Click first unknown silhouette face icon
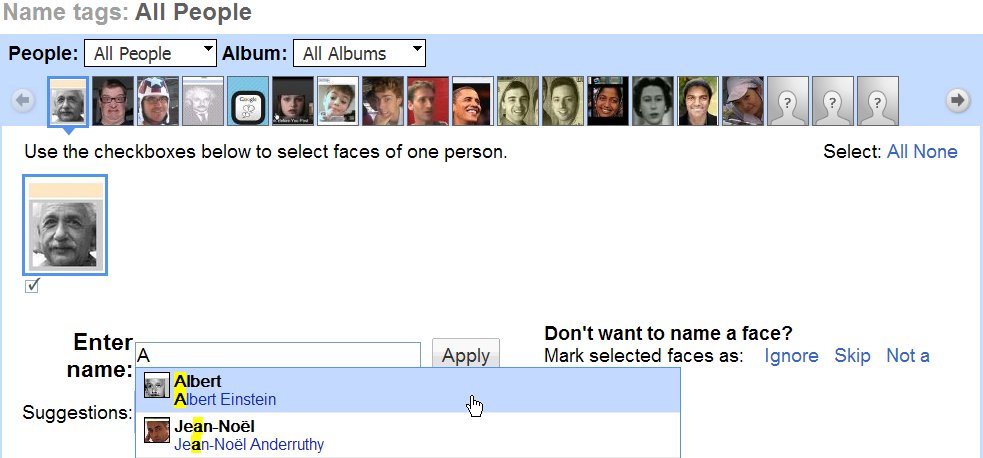The width and height of the screenshot is (983, 458). pos(788,101)
